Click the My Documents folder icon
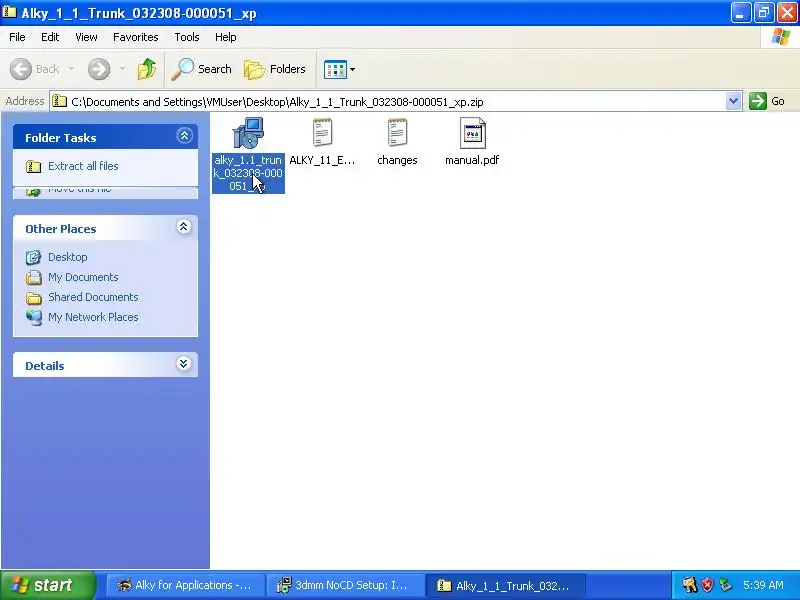The image size is (800, 600). 34,277
